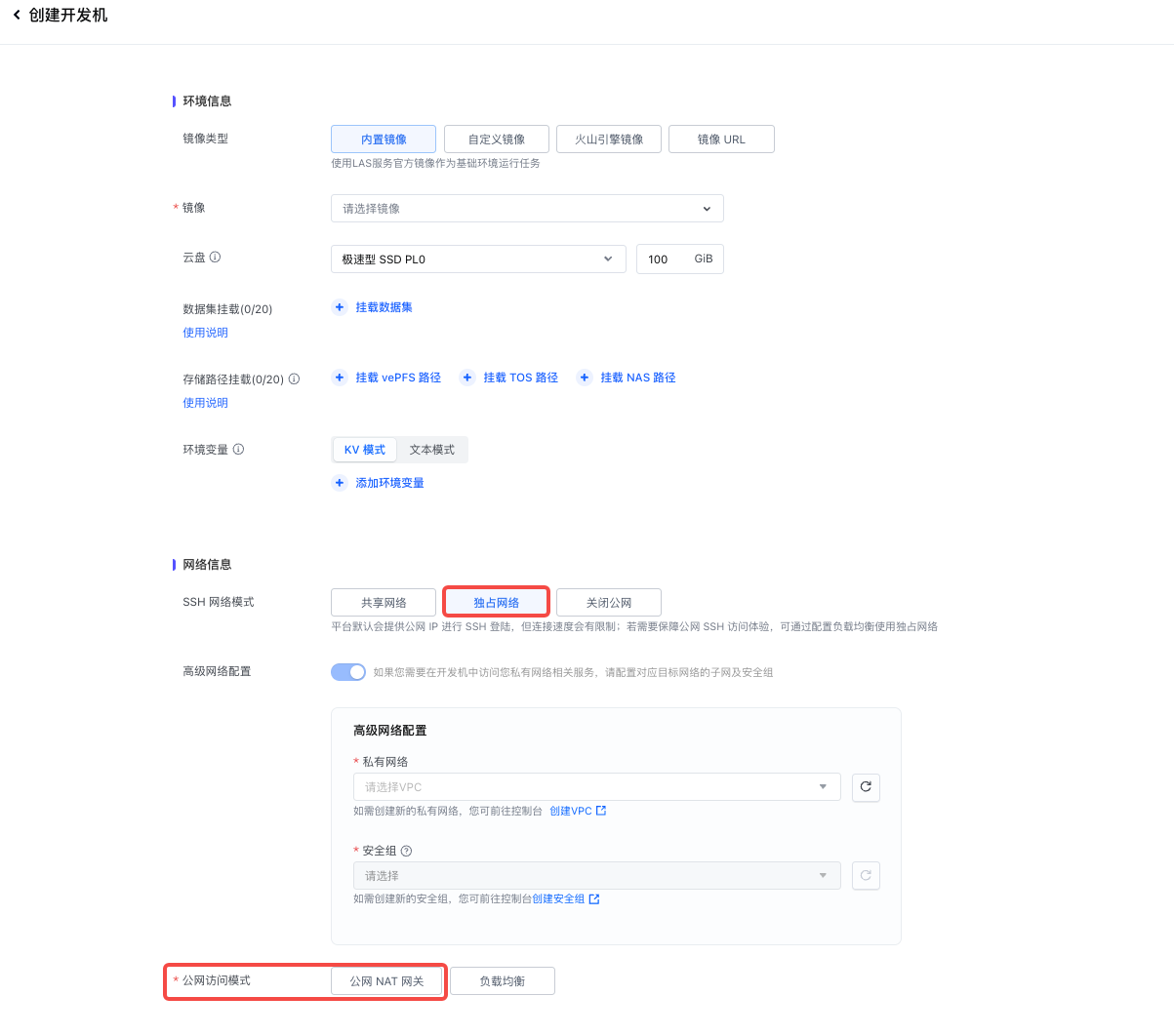Click the 100 GiB disk size field
1174x1036 pixels.
pos(666,259)
